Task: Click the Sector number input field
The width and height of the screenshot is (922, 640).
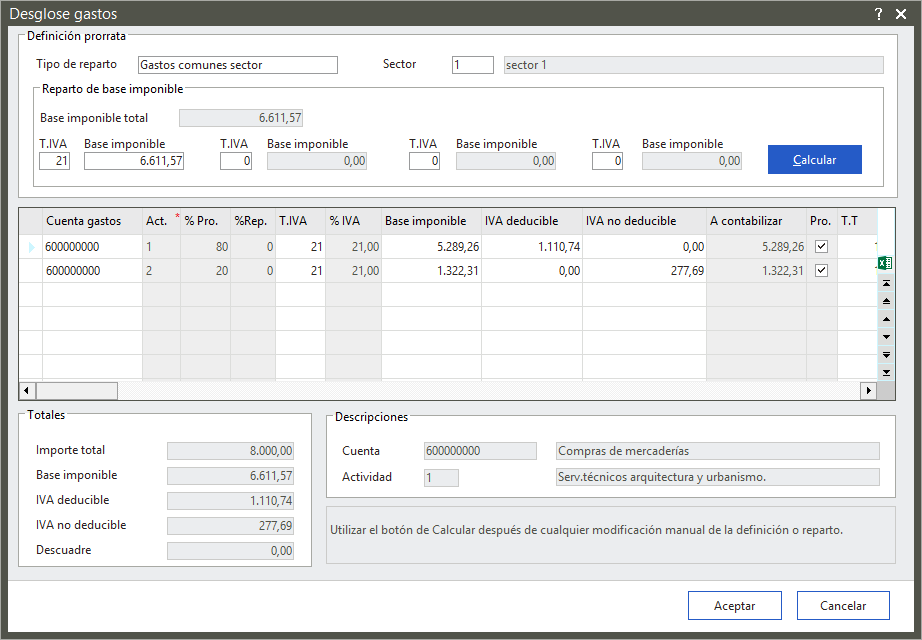Action: (472, 65)
